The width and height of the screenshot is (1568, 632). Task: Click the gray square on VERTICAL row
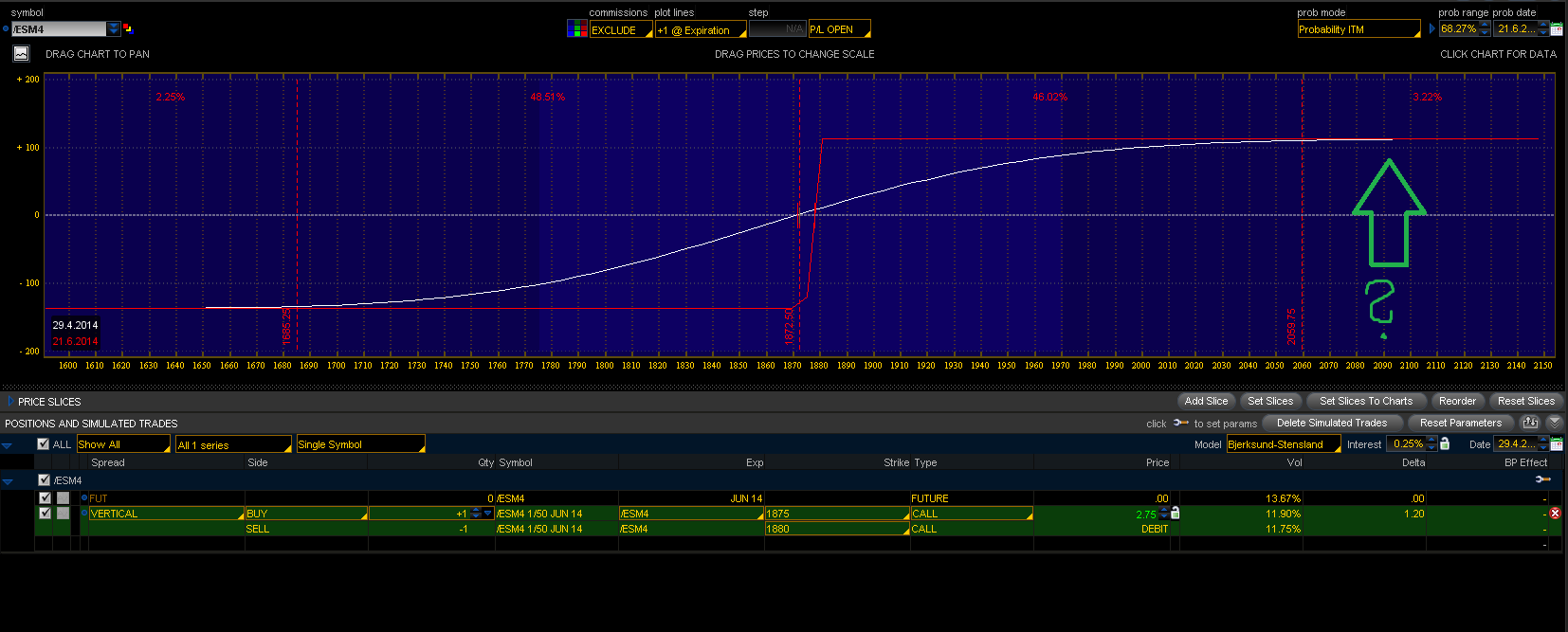pyautogui.click(x=63, y=513)
